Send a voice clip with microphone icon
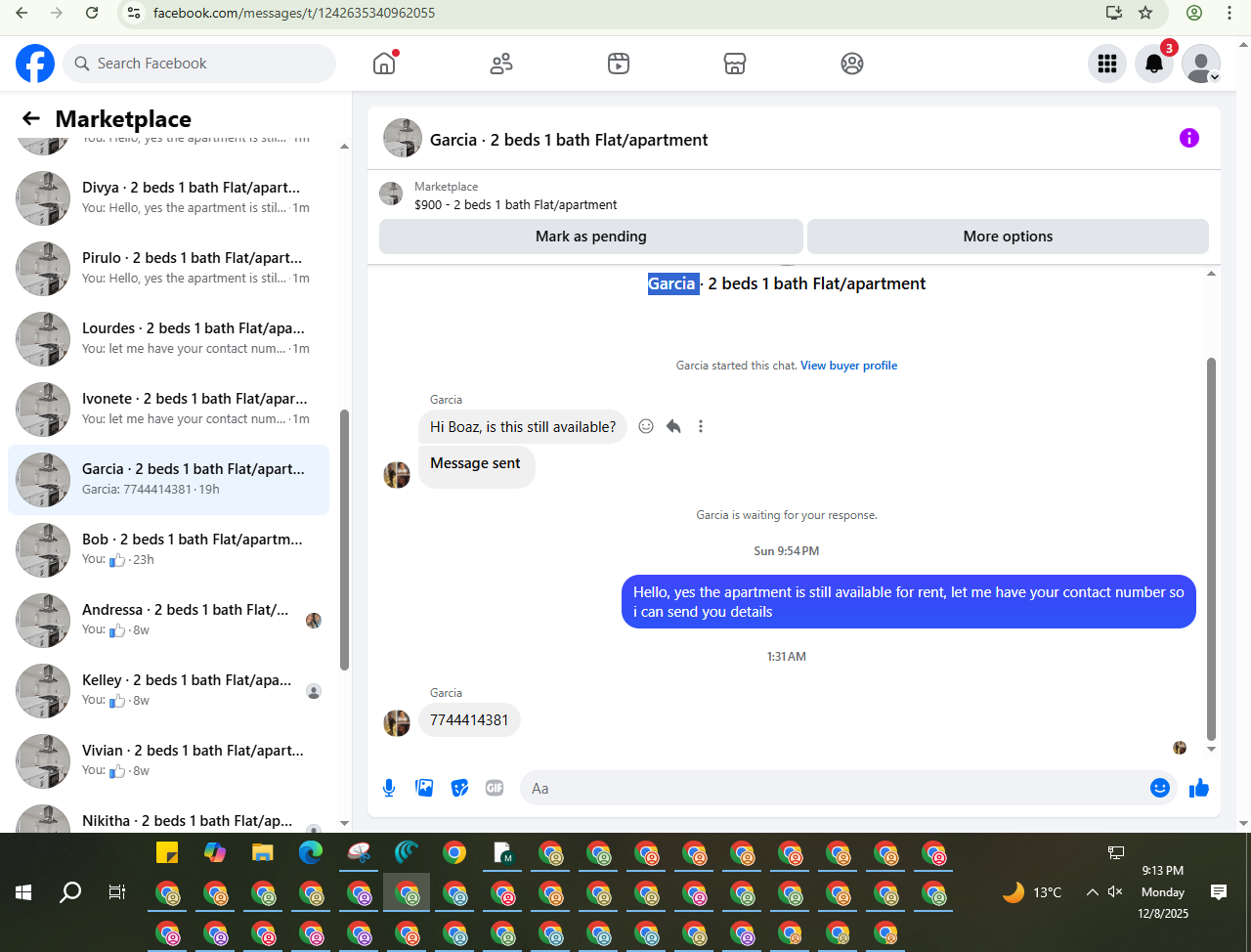1251x952 pixels. (389, 788)
